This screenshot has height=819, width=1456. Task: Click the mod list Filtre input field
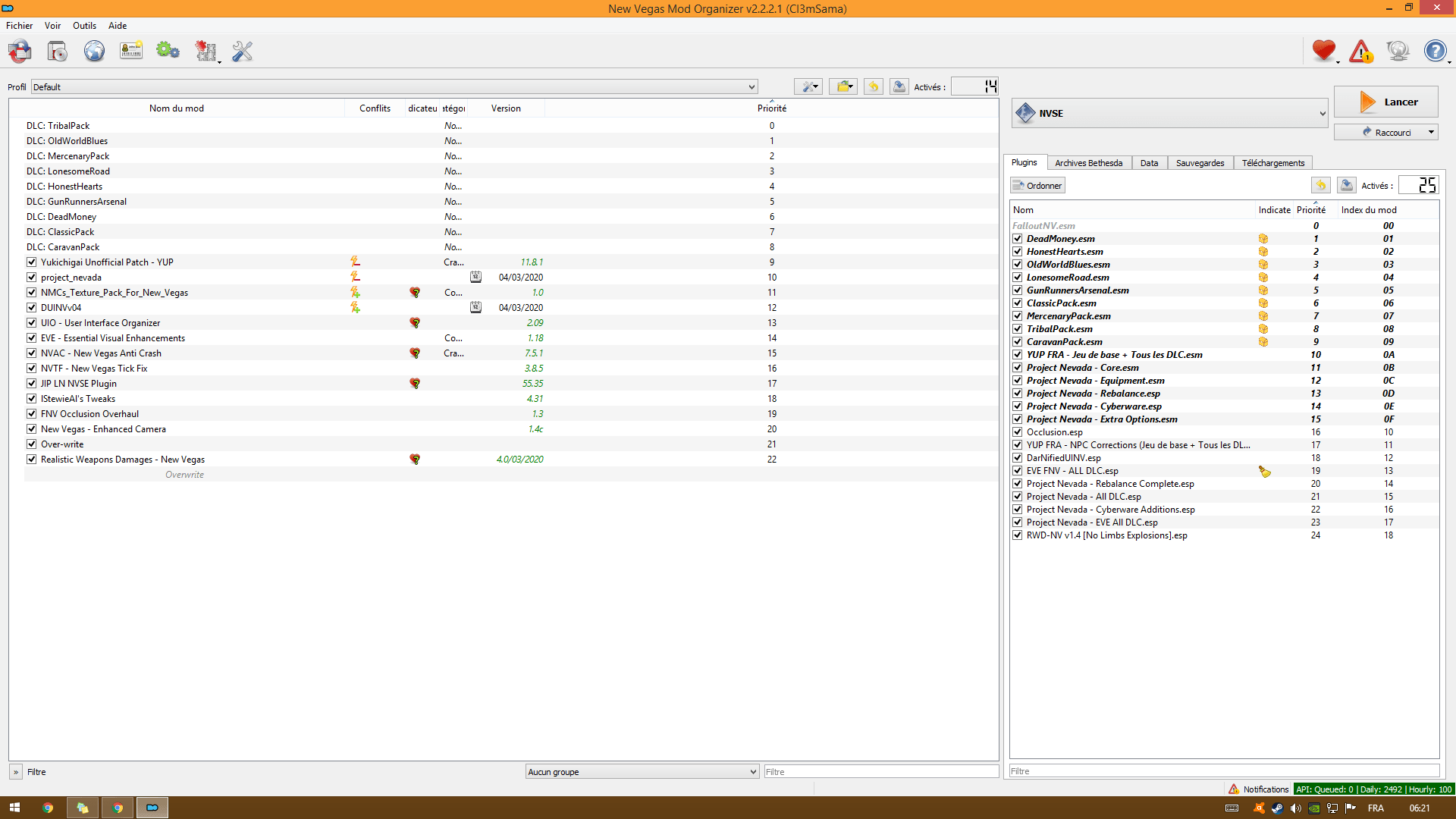(x=881, y=771)
